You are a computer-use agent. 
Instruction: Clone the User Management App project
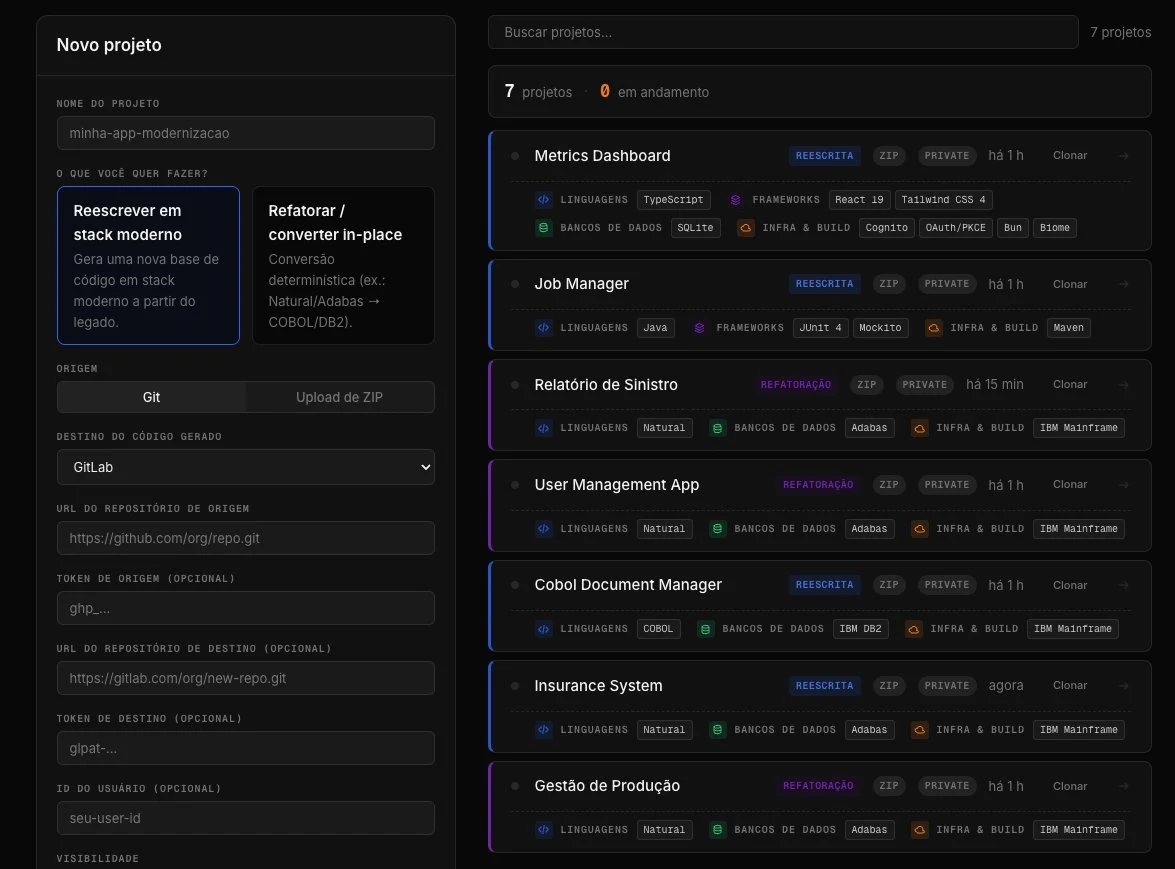[1069, 485]
